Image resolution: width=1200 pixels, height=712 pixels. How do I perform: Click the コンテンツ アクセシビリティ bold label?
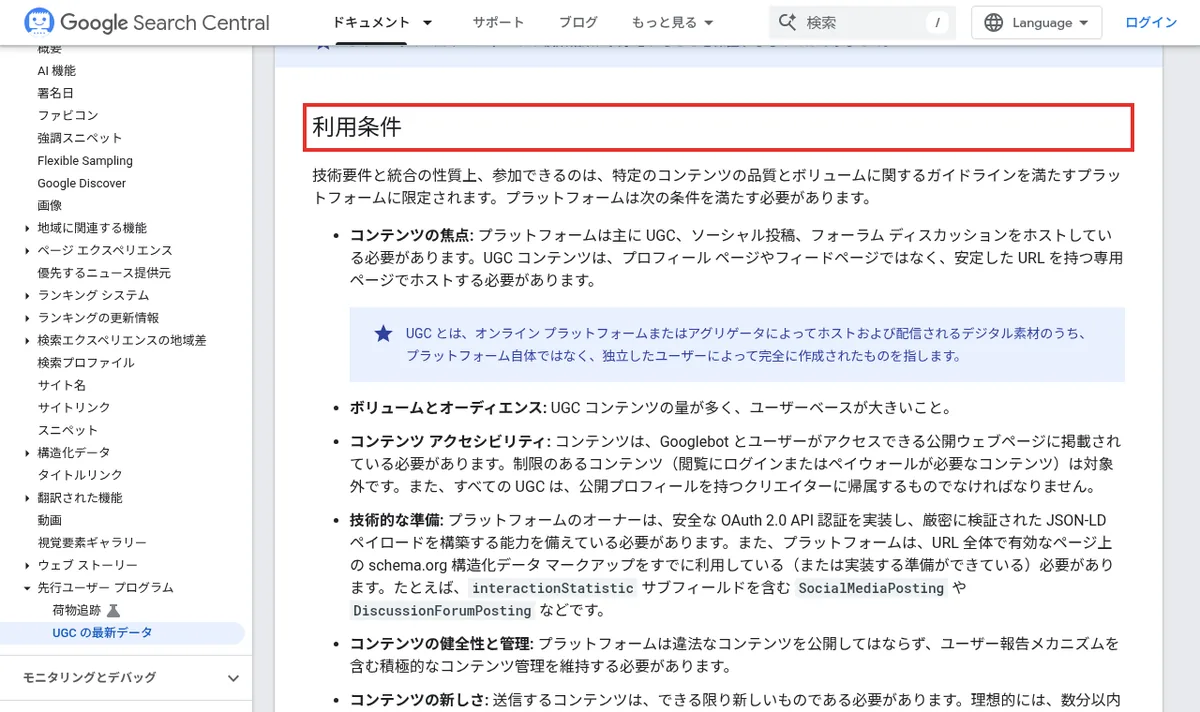(x=450, y=441)
